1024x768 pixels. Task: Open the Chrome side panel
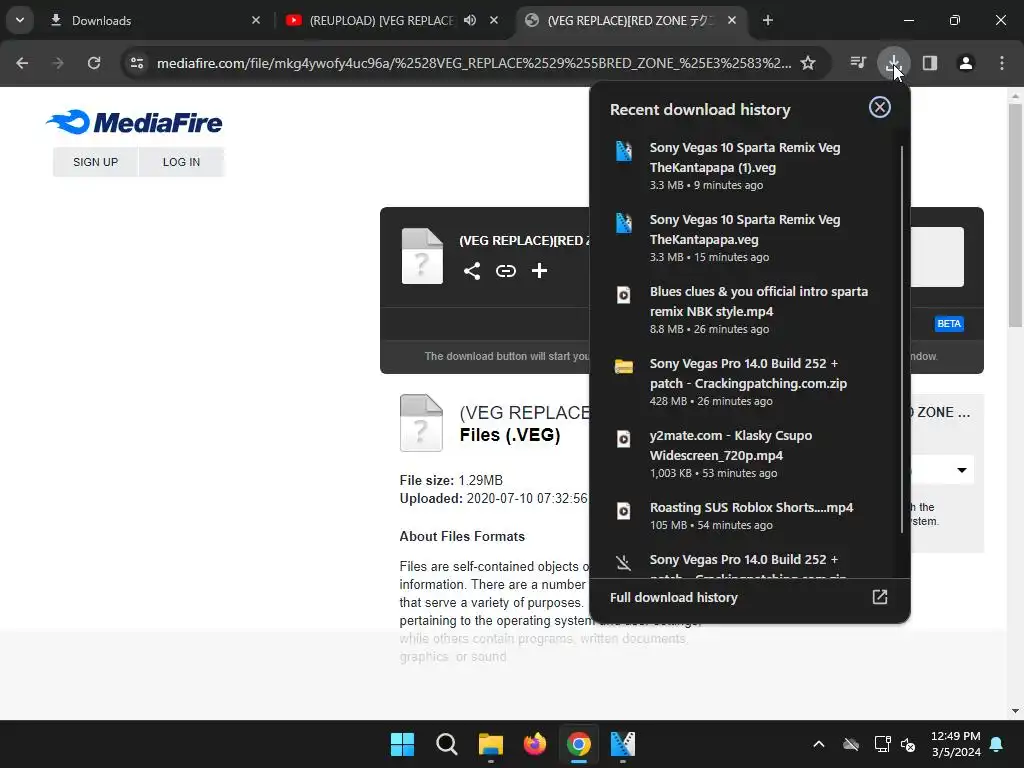pos(930,63)
